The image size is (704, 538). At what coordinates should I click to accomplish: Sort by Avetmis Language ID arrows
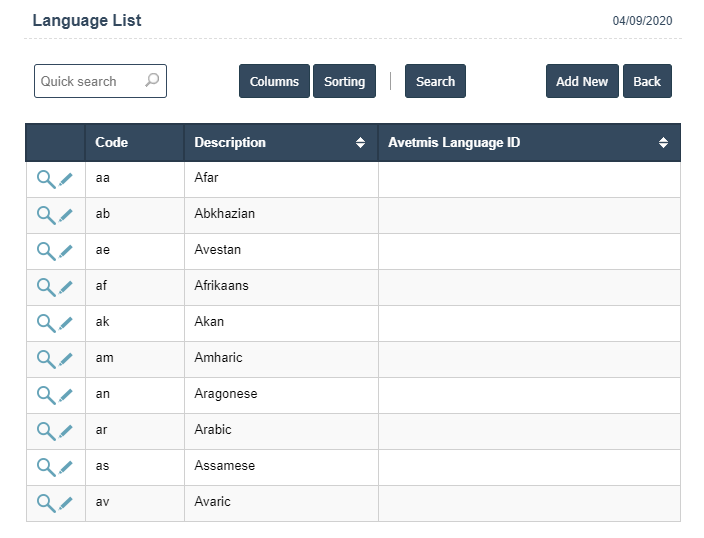click(663, 143)
